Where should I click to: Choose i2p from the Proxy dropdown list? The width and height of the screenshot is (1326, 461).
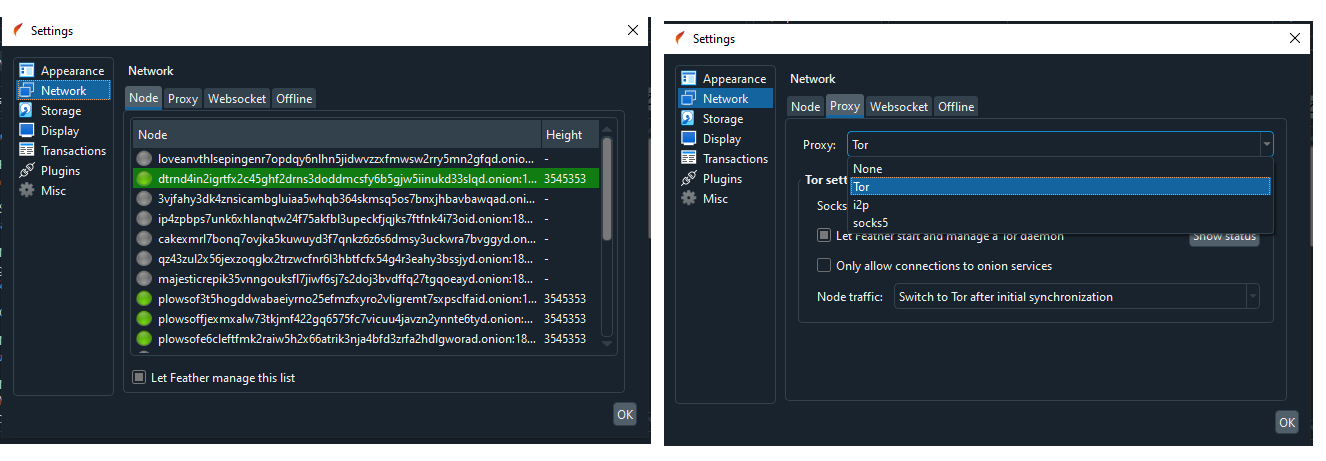click(1060, 205)
